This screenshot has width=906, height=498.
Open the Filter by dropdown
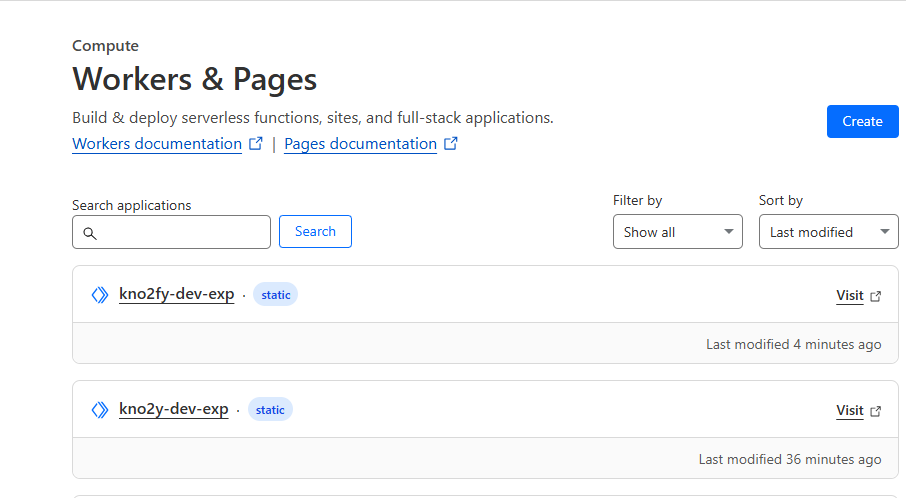[x=677, y=232]
